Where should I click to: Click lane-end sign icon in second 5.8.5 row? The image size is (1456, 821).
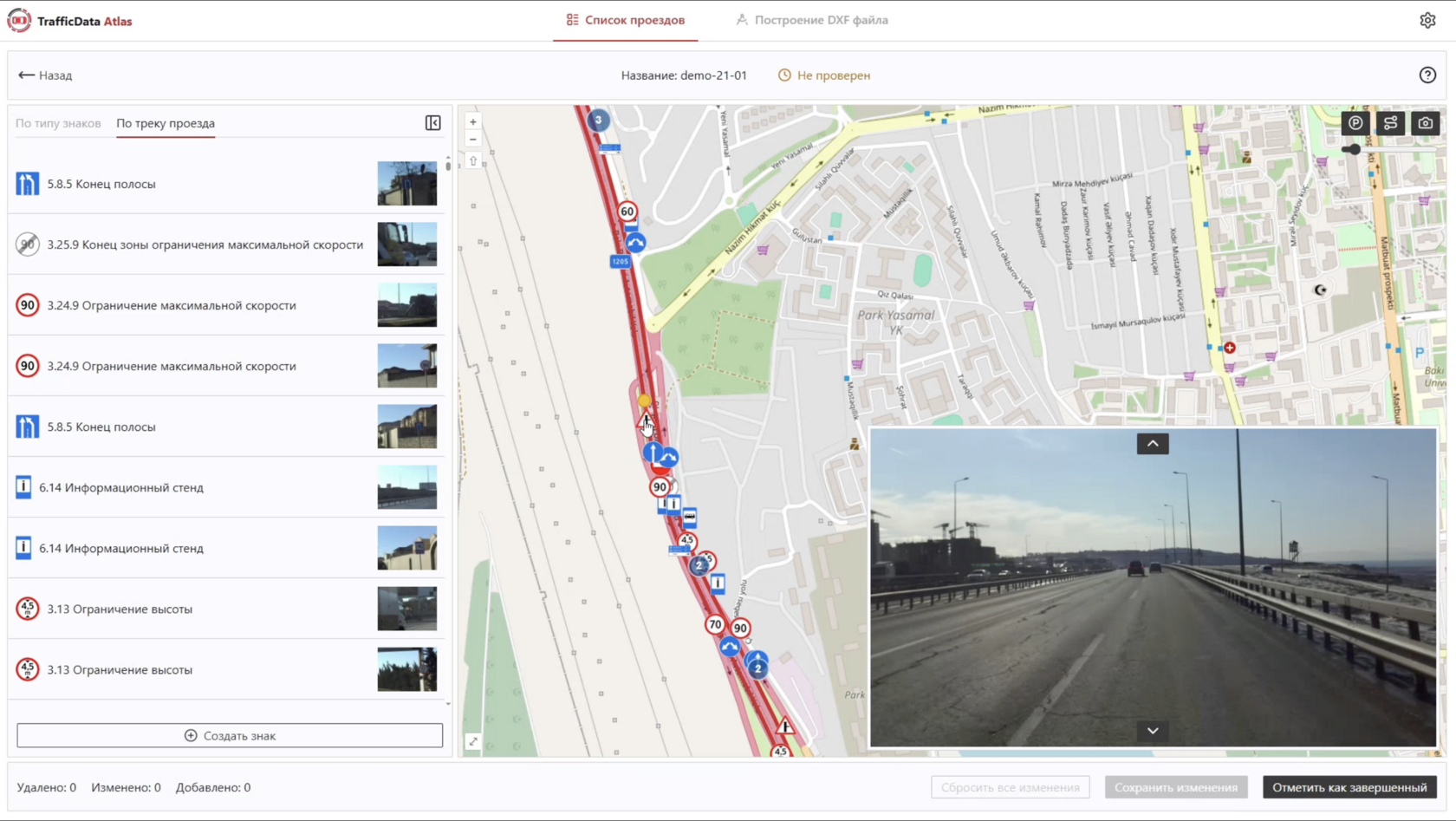click(x=28, y=427)
